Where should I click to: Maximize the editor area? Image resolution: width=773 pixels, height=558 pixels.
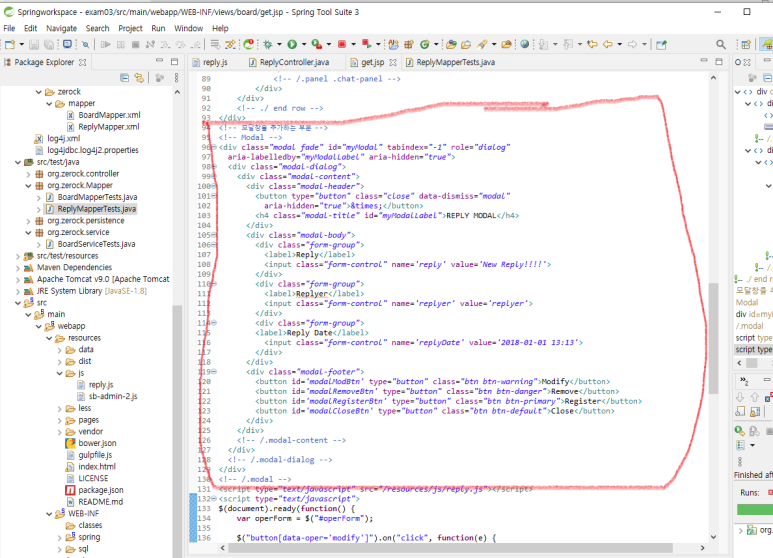tap(719, 61)
